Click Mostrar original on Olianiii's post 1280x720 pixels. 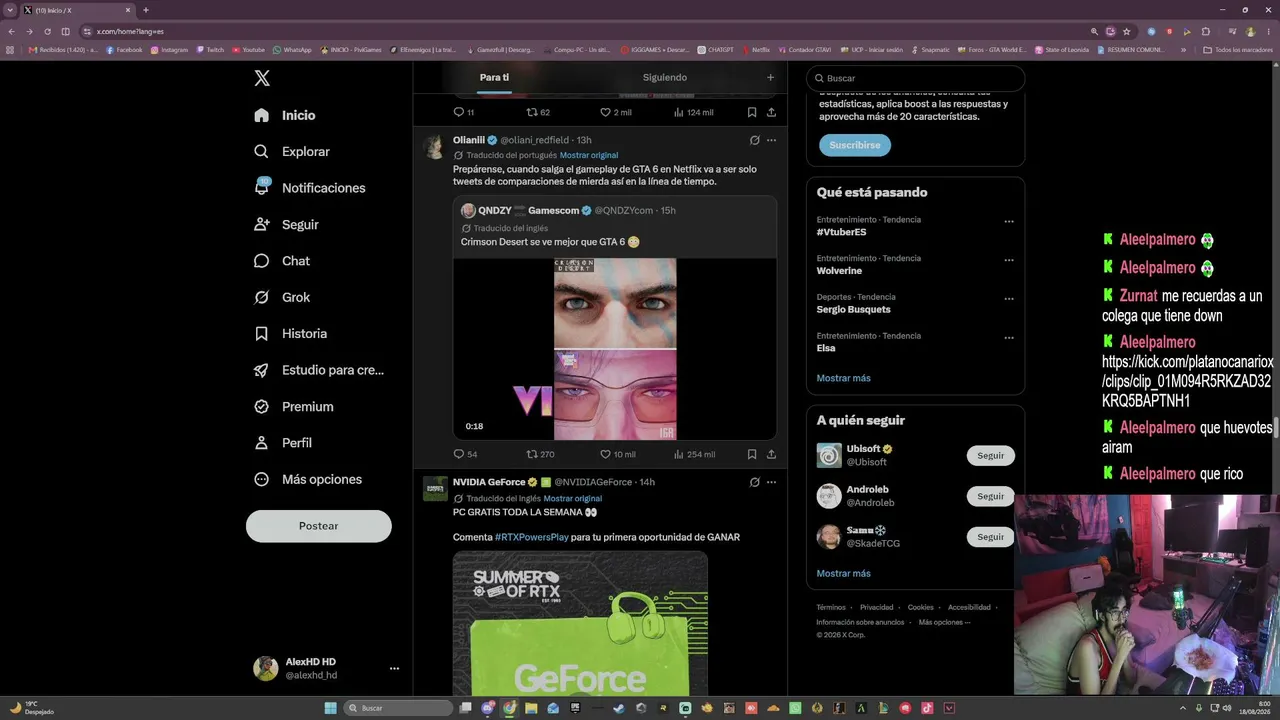click(x=589, y=155)
